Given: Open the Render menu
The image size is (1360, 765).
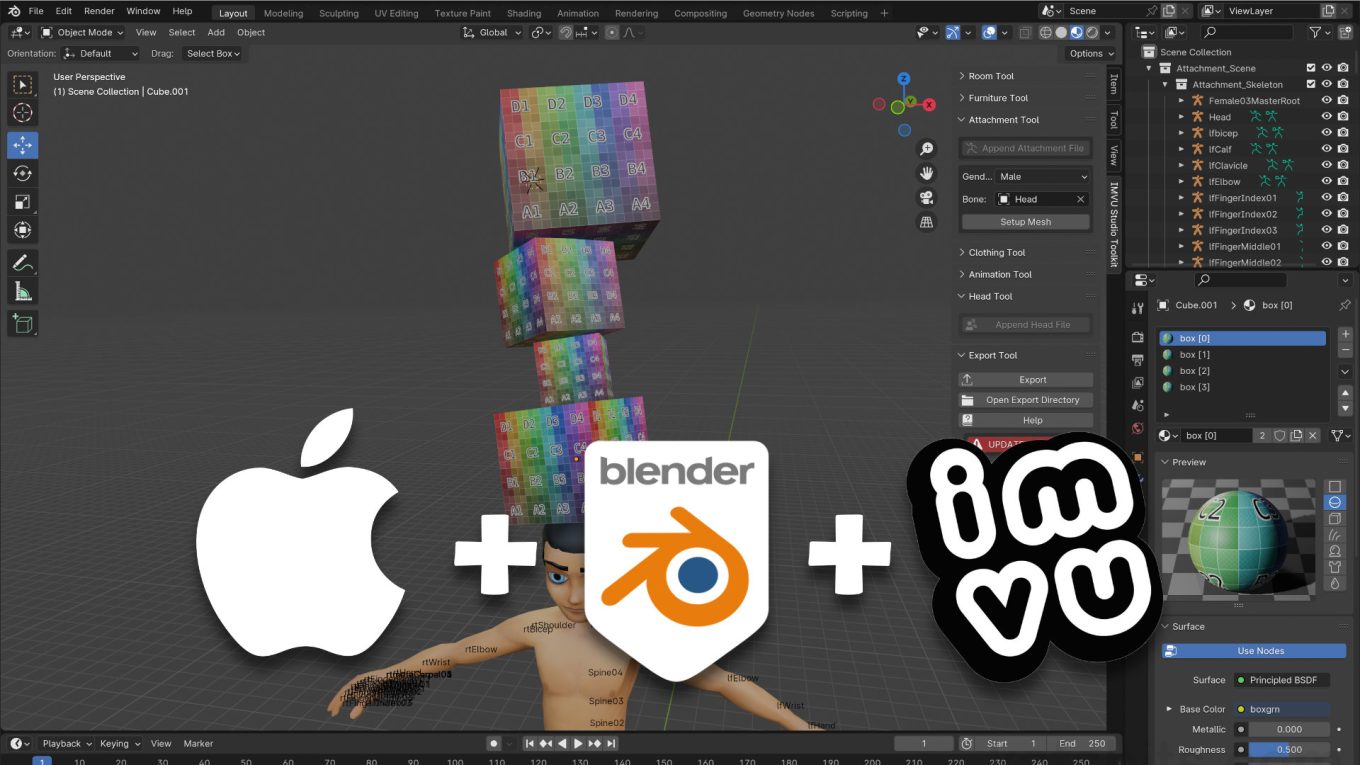Looking at the screenshot, I should pyautogui.click(x=99, y=11).
